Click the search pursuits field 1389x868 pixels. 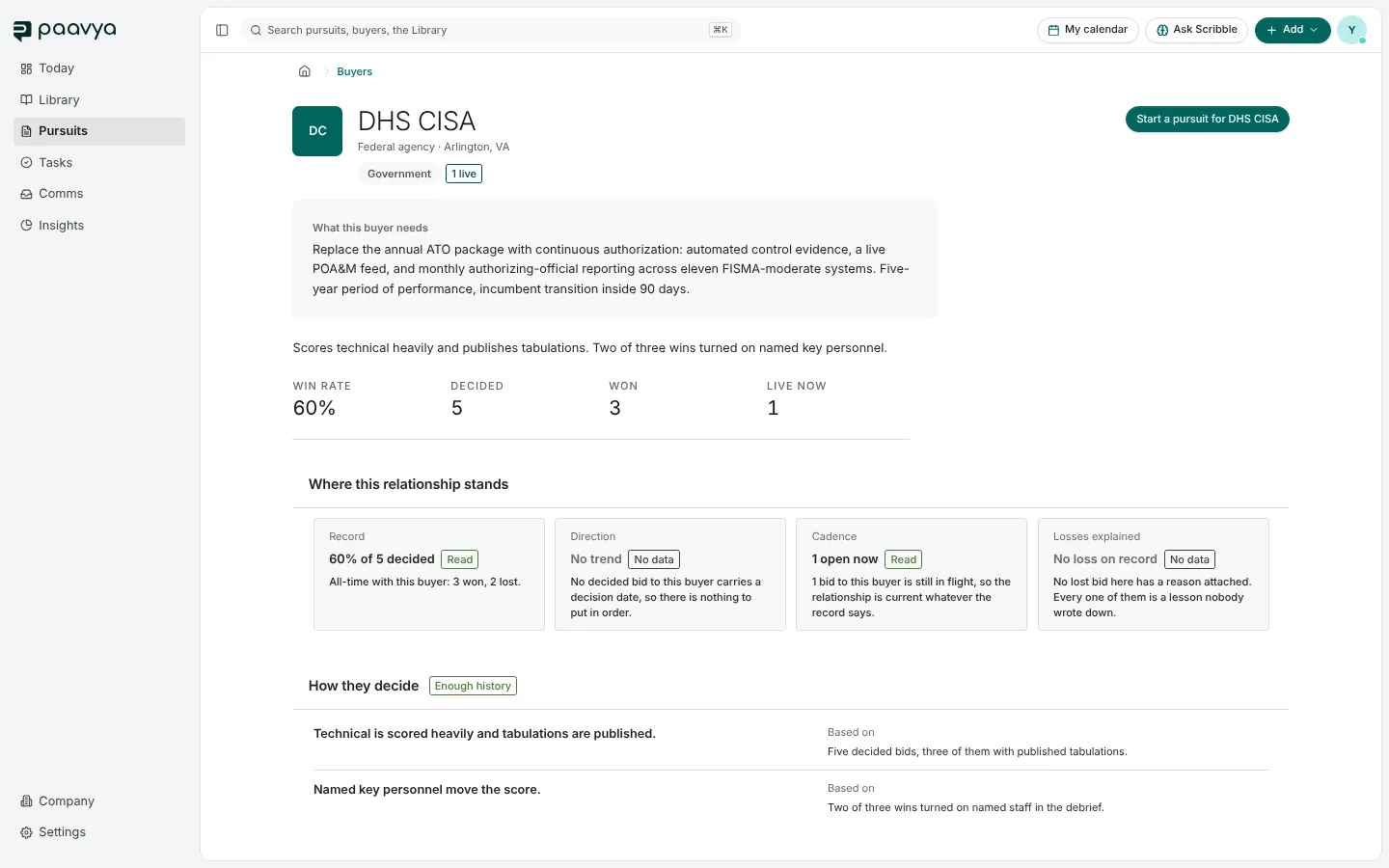pos(490,30)
